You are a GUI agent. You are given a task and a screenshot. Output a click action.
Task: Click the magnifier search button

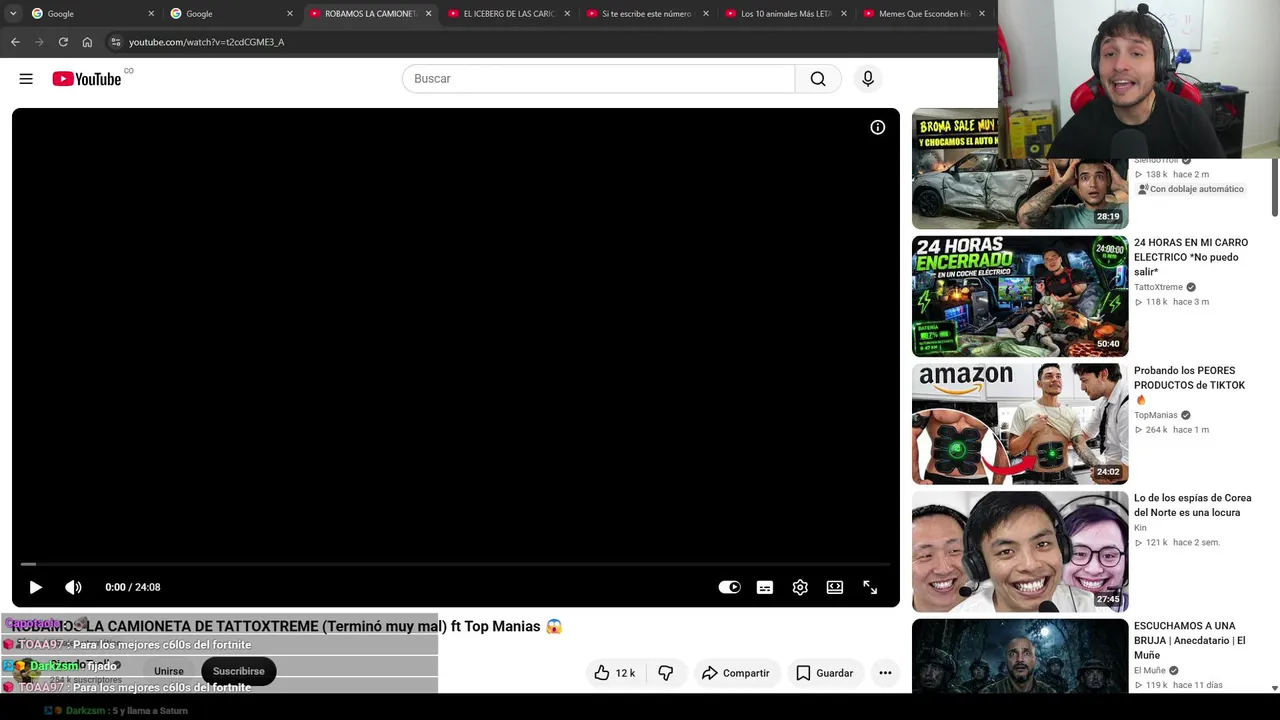(x=818, y=79)
